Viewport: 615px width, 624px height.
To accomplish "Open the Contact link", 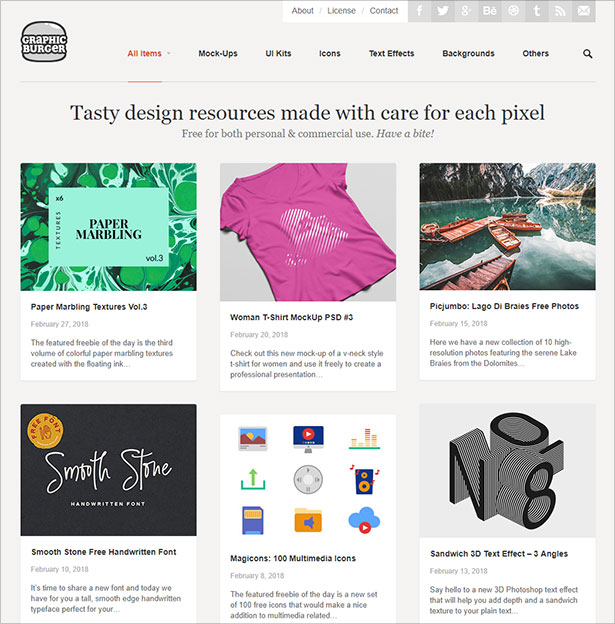I will 384,11.
